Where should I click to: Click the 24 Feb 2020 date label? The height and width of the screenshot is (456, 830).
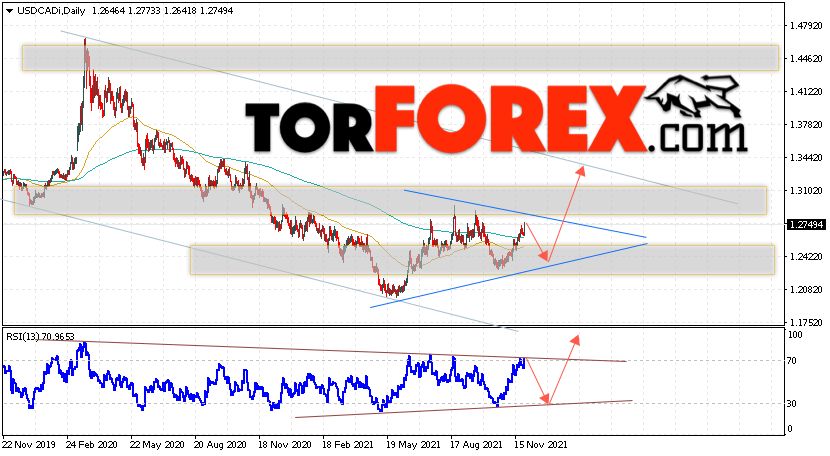(x=93, y=445)
